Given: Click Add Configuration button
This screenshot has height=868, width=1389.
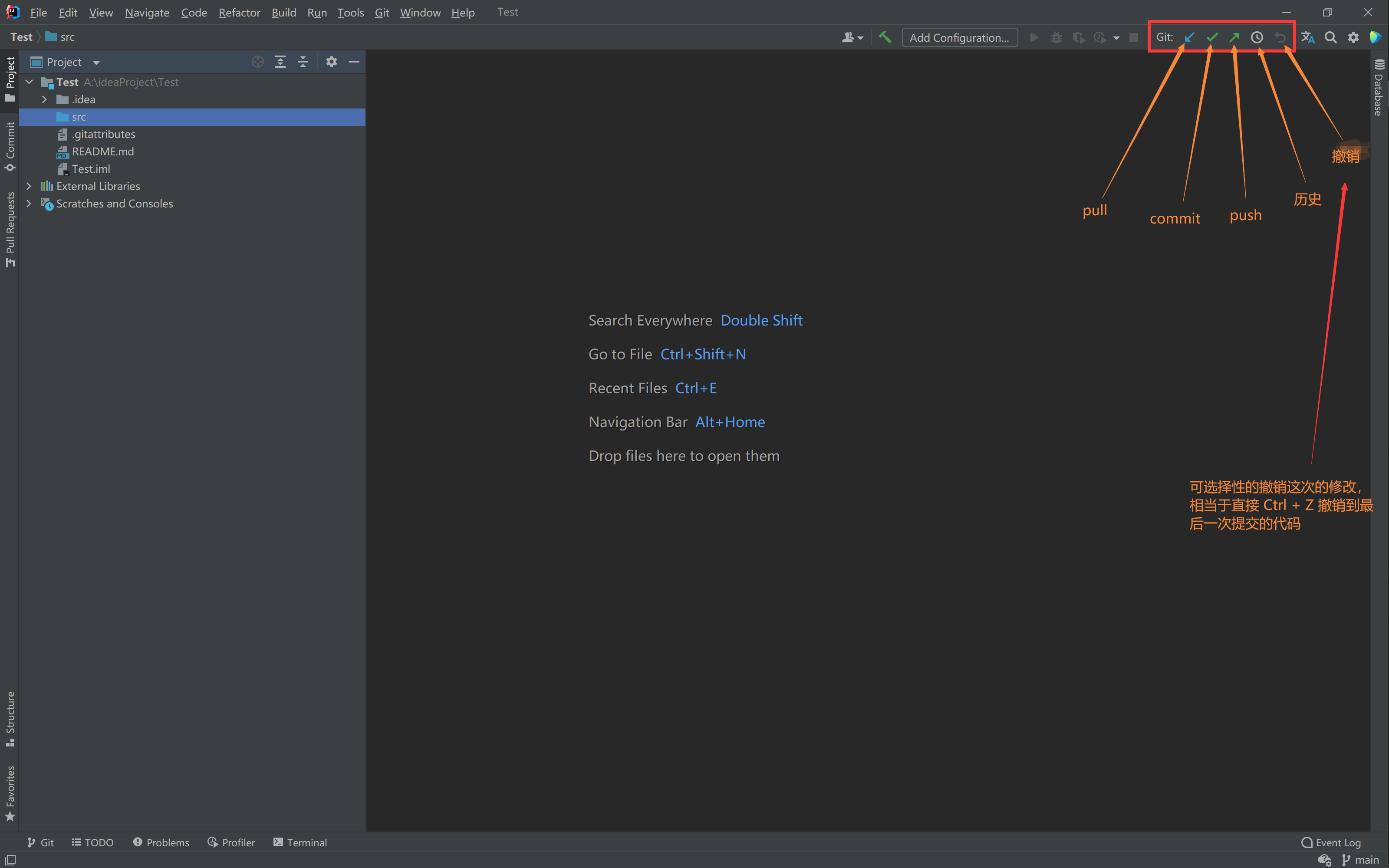Looking at the screenshot, I should [959, 37].
